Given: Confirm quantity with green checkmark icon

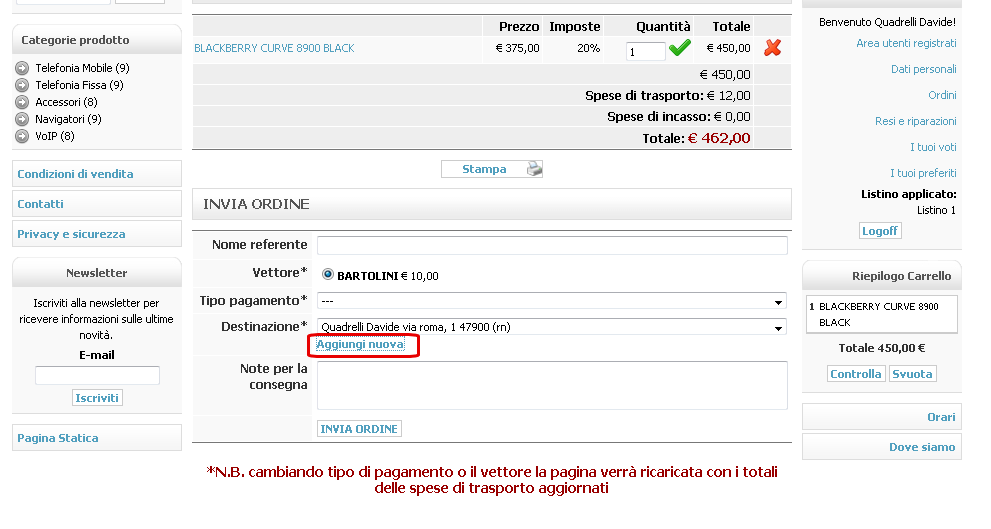Looking at the screenshot, I should pos(679,48).
